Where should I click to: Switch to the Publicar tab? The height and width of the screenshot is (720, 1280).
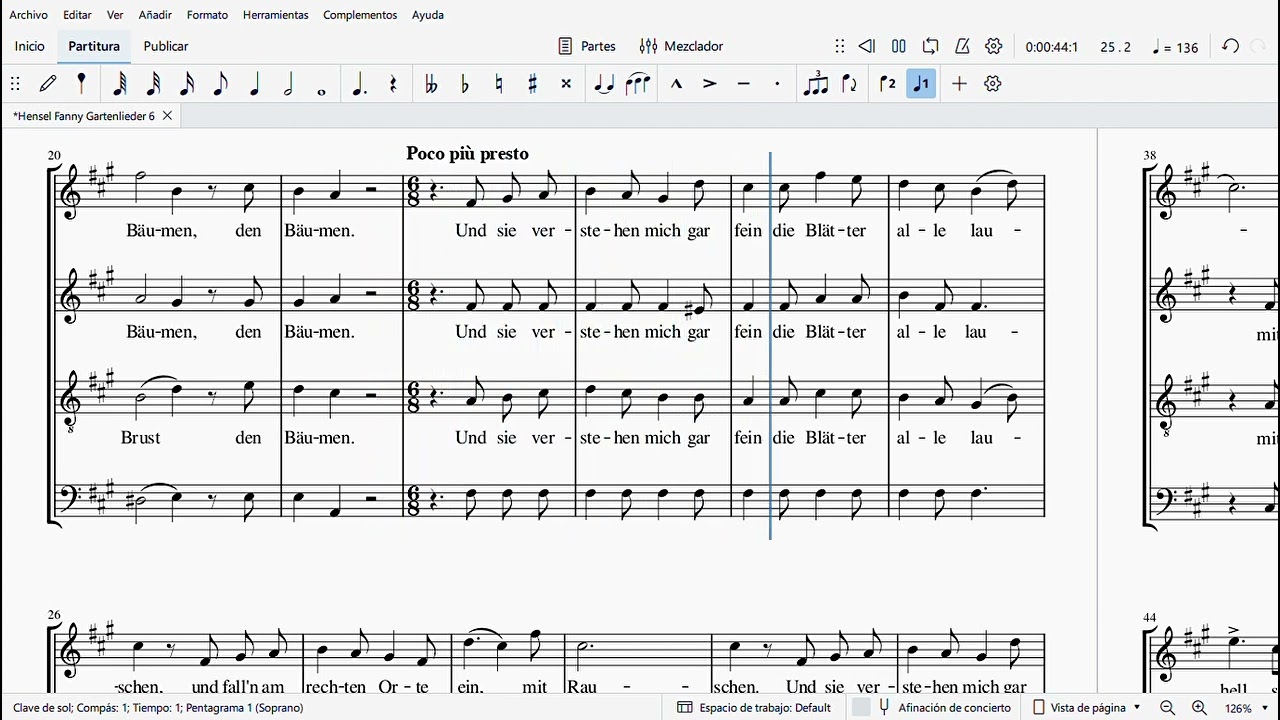point(166,46)
